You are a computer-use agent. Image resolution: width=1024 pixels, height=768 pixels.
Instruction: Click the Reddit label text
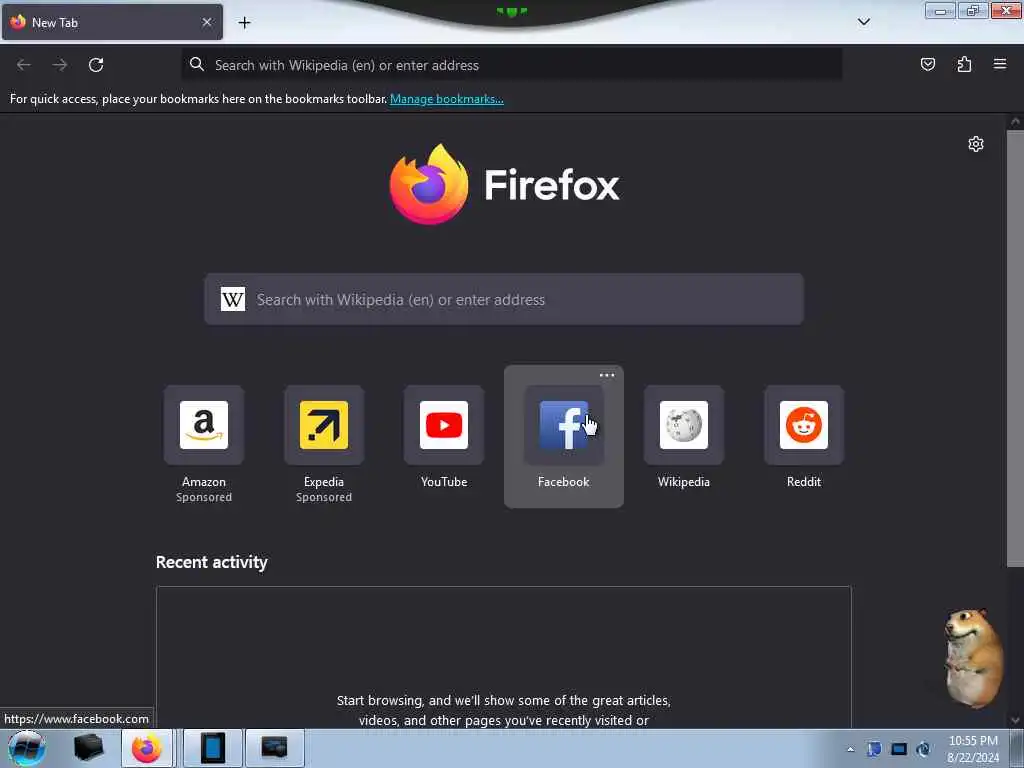[x=804, y=482]
